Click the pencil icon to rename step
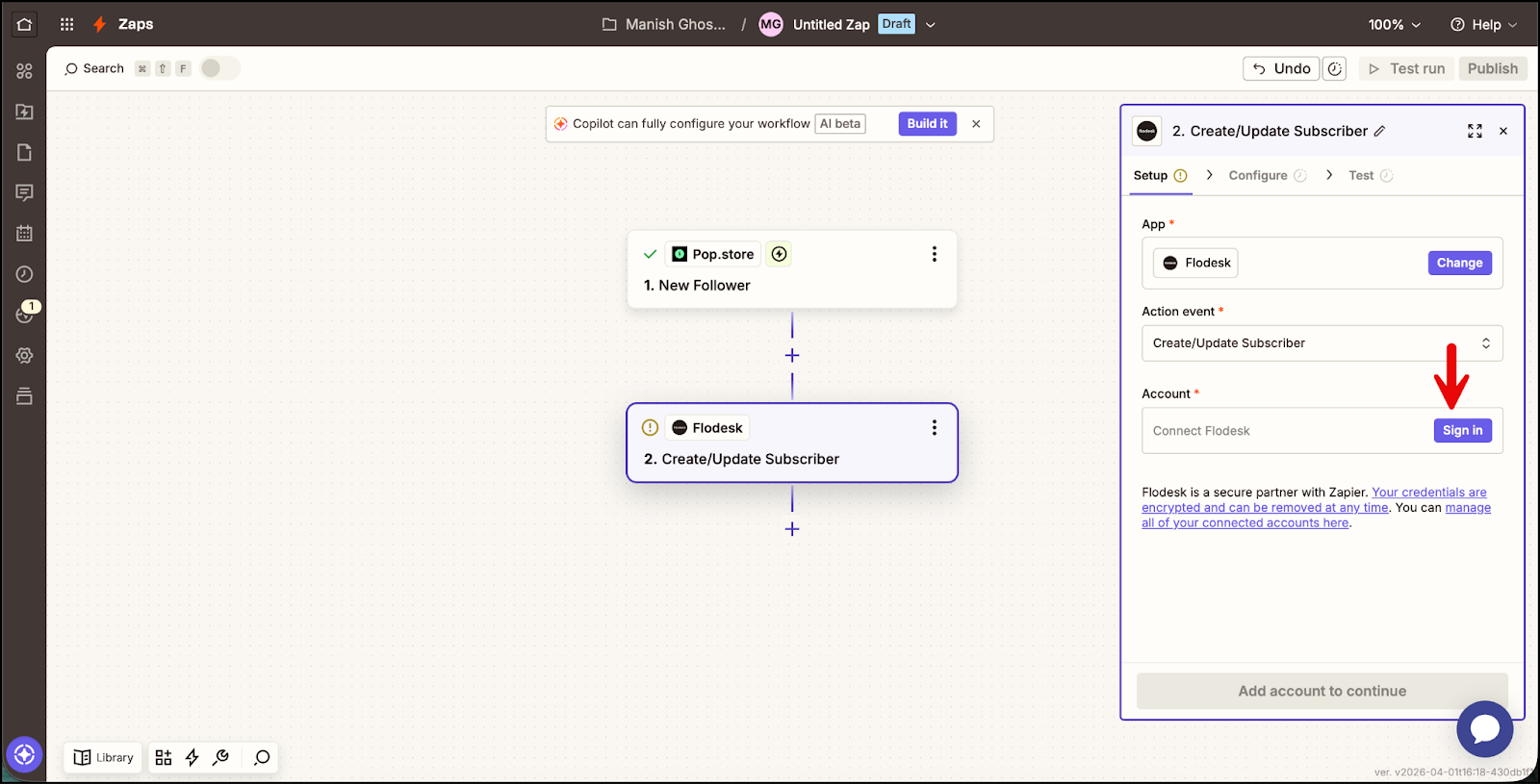The image size is (1540, 784). pos(1379,131)
